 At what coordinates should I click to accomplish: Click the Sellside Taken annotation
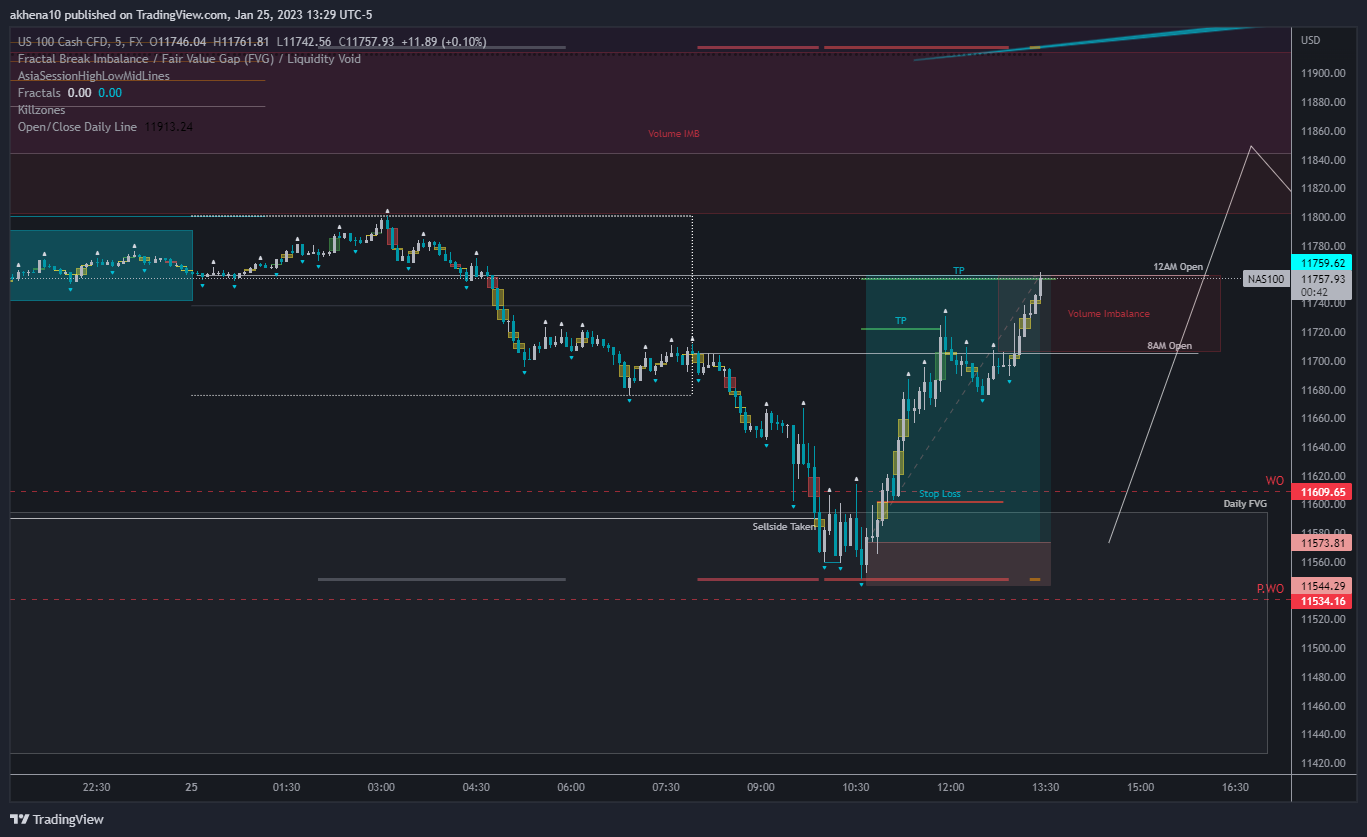(x=784, y=526)
